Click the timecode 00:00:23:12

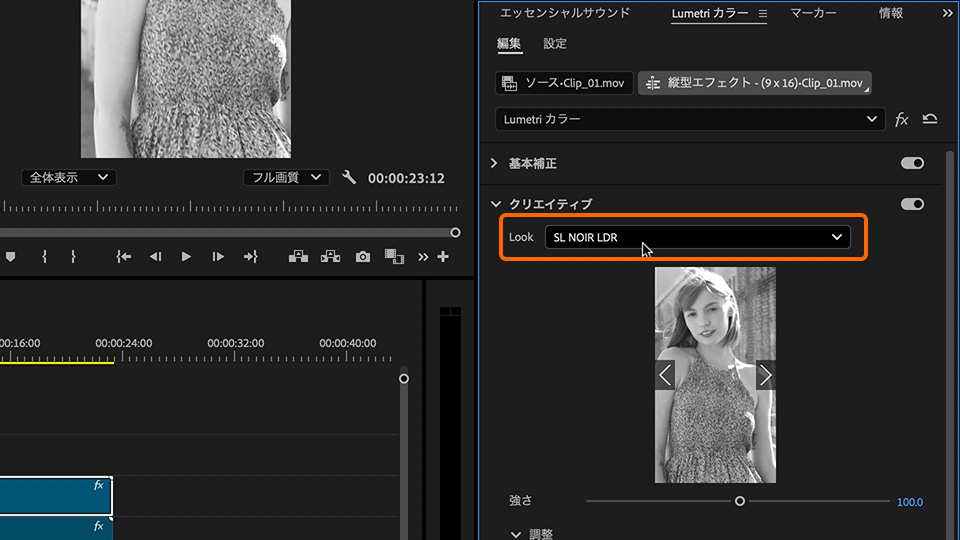click(x=406, y=178)
